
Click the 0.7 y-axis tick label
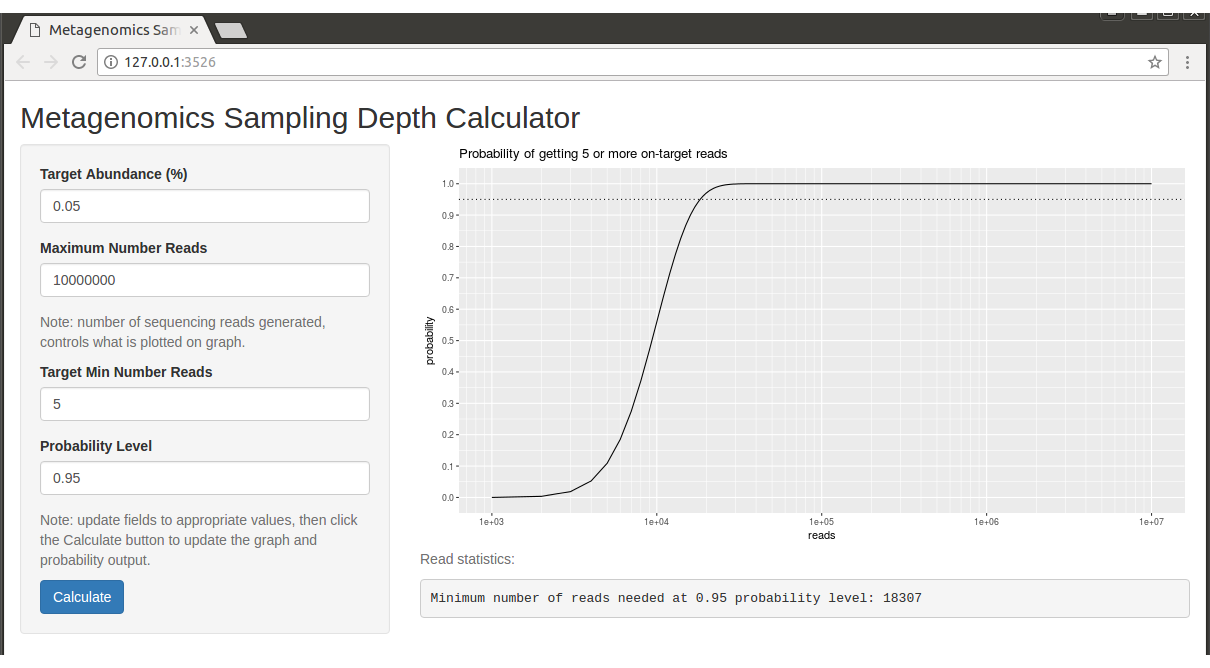[449, 277]
